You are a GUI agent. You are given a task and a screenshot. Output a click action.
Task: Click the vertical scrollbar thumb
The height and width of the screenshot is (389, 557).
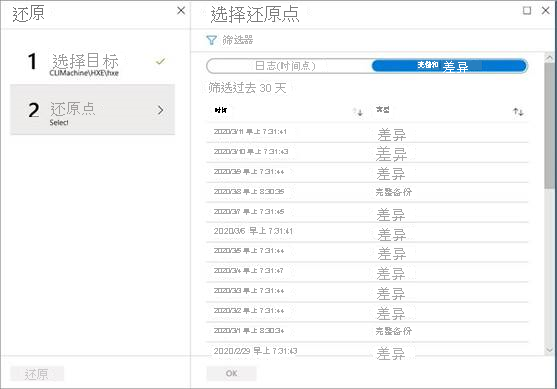click(549, 126)
